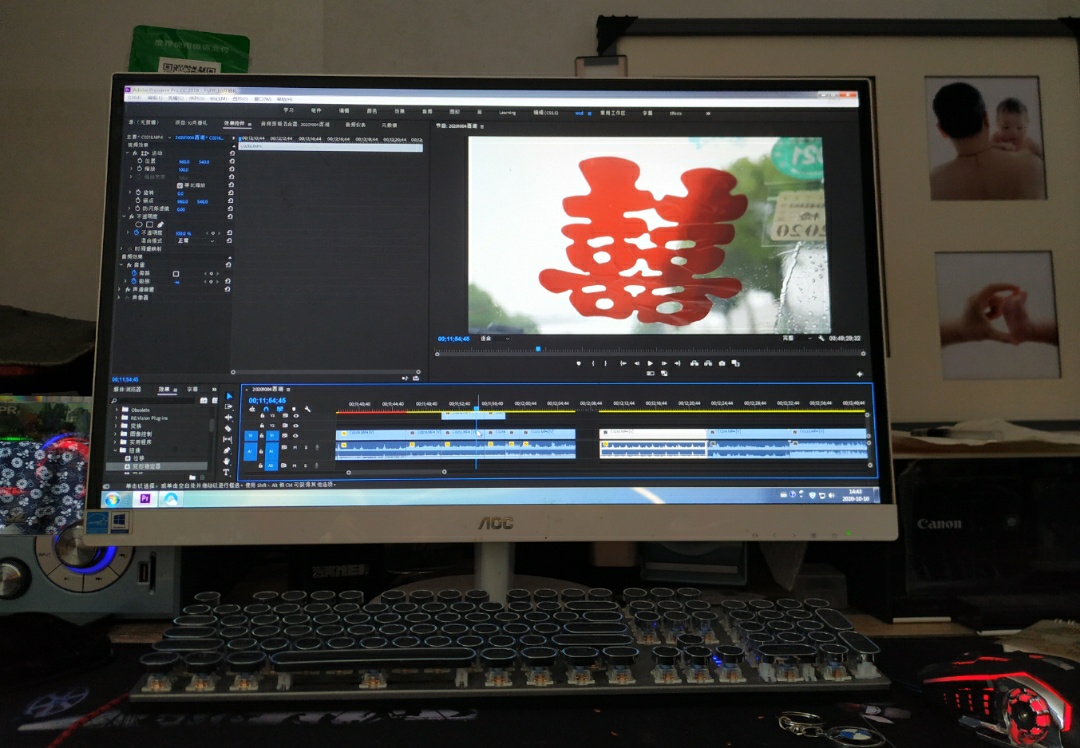Show more workspaces overflow arrows
This screenshot has width=1080, height=748.
pyautogui.click(x=707, y=113)
